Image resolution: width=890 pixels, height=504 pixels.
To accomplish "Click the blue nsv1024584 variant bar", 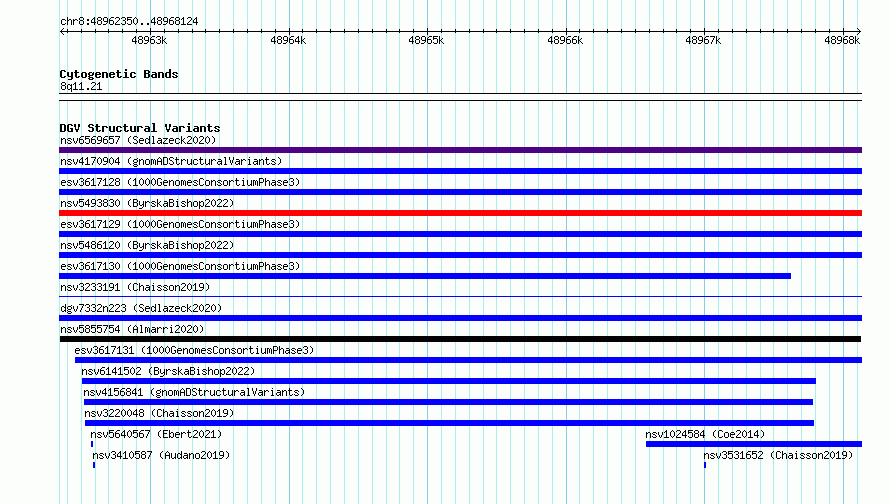I will point(754,444).
